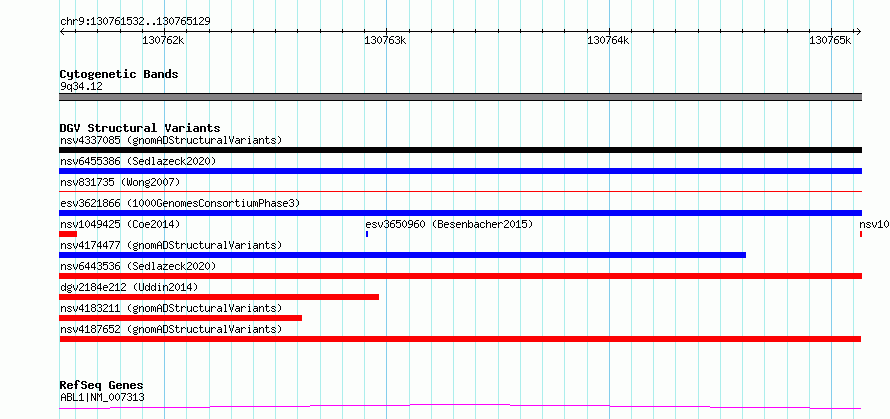
Task: Click the 130762k ruler tick label
Action: click(163, 40)
